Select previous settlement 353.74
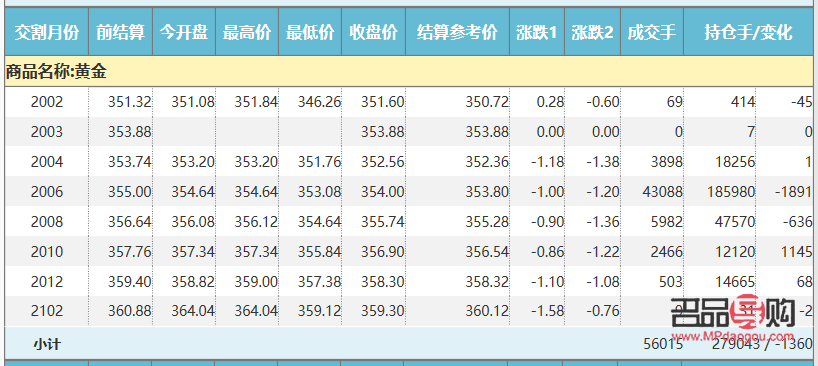 click(x=130, y=162)
